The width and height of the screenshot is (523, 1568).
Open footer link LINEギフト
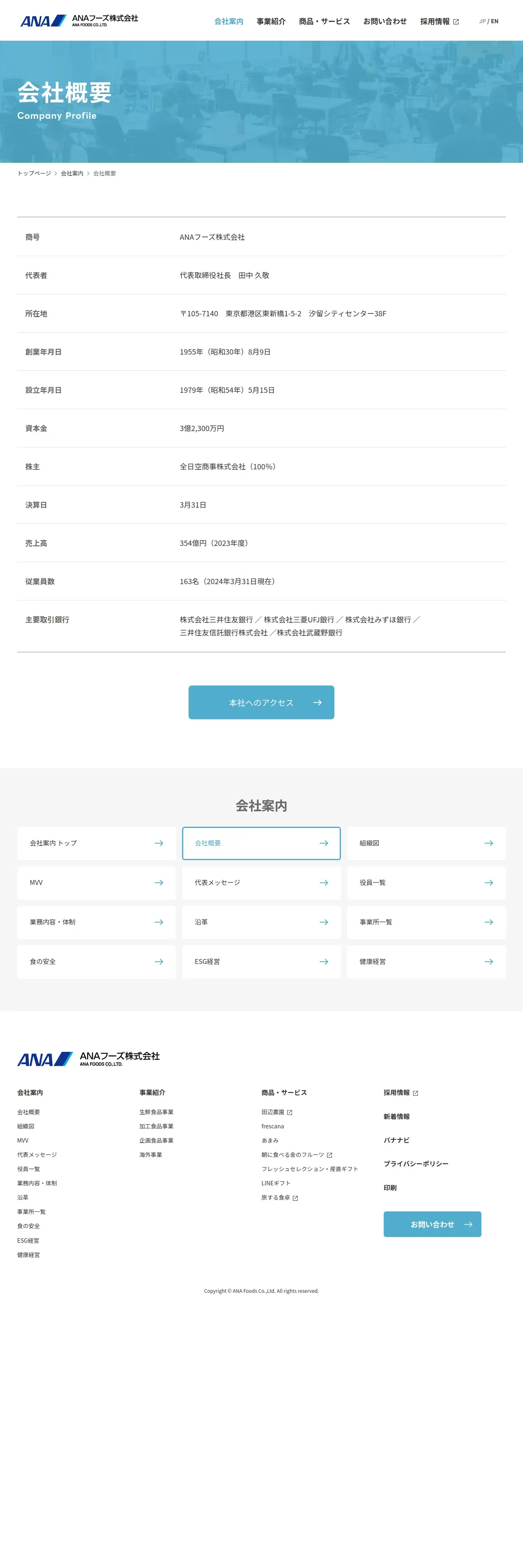point(276,1183)
